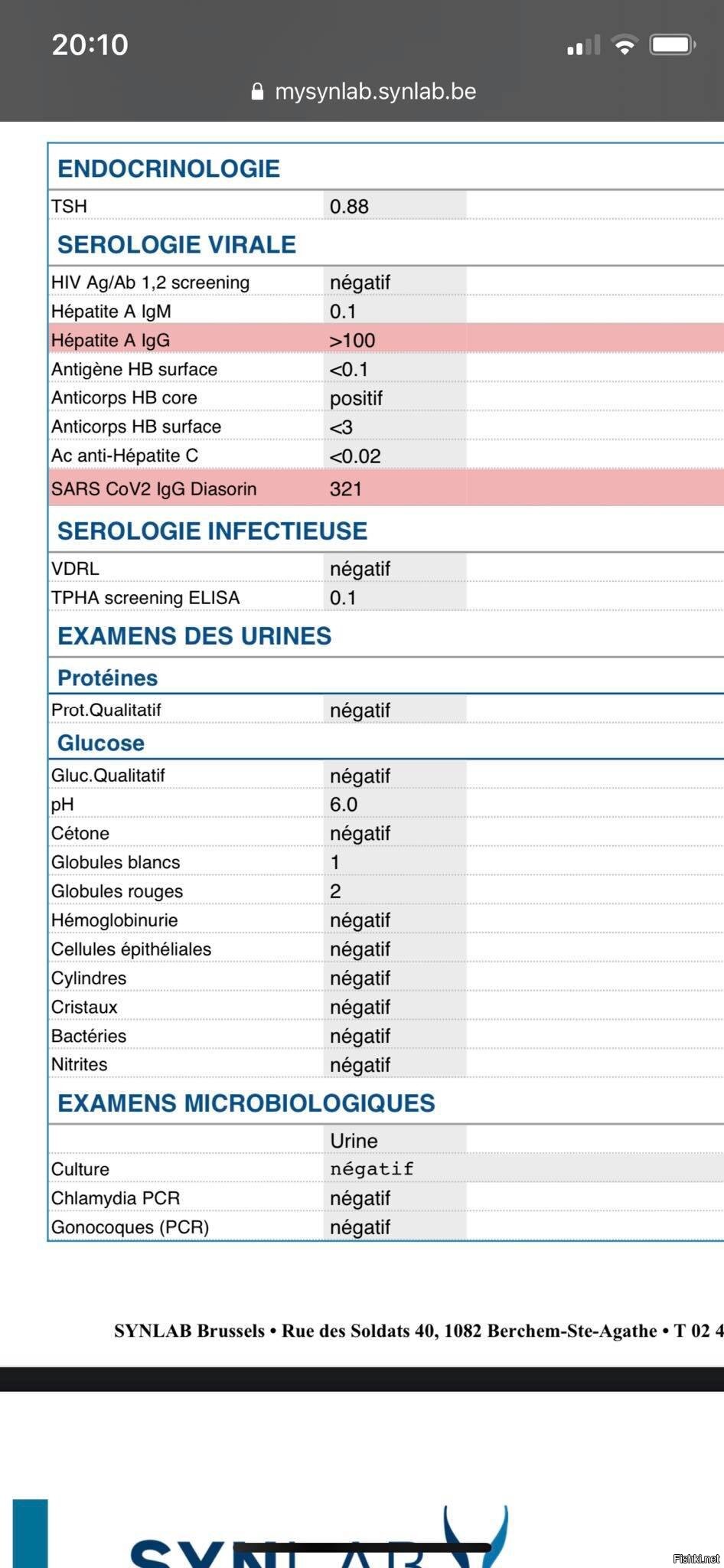Tap the padlock icon beside the URL

coord(257,92)
